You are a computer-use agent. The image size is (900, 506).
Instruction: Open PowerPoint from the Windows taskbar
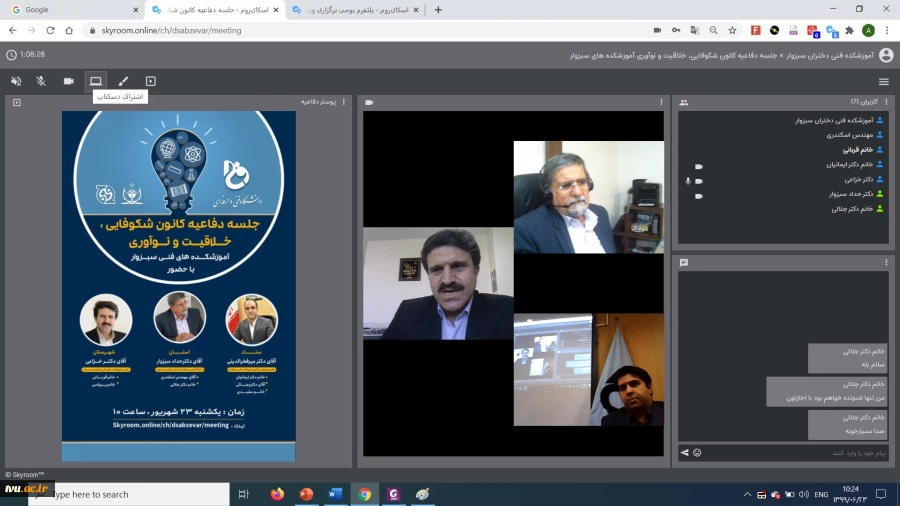[x=306, y=494]
